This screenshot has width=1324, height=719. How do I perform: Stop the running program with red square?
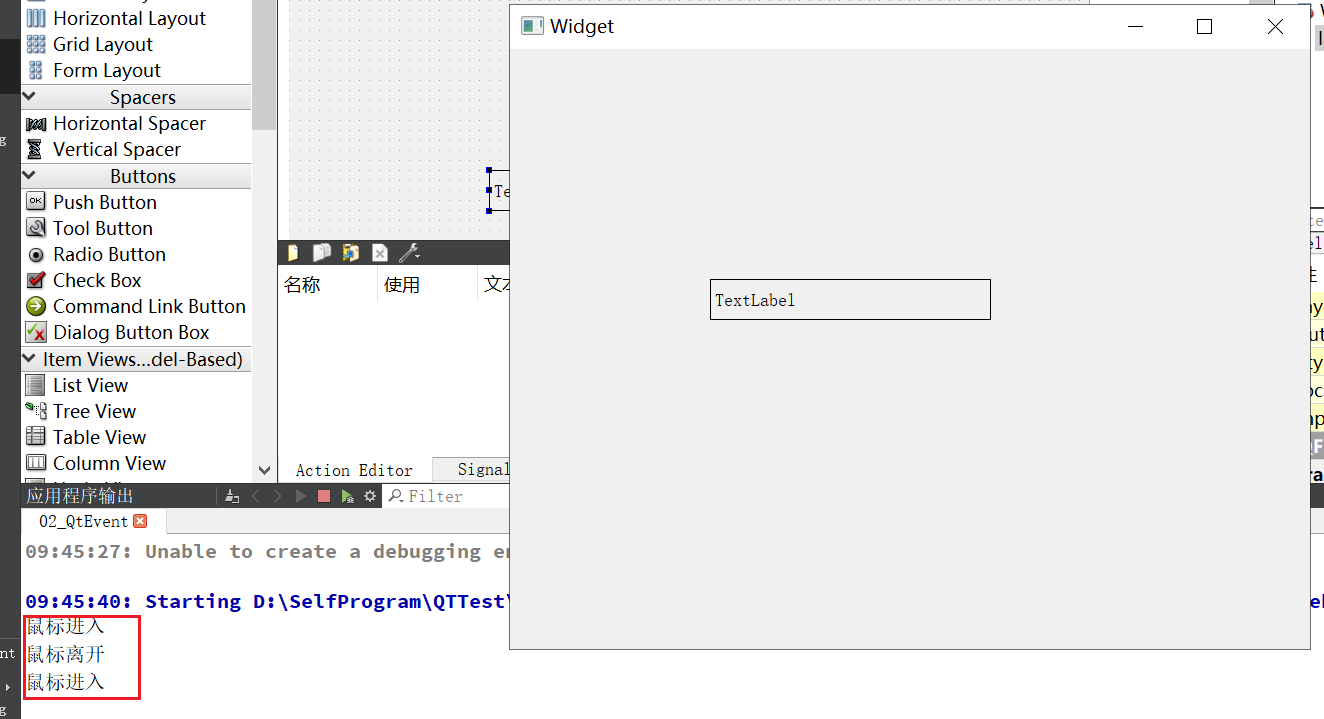[323, 496]
